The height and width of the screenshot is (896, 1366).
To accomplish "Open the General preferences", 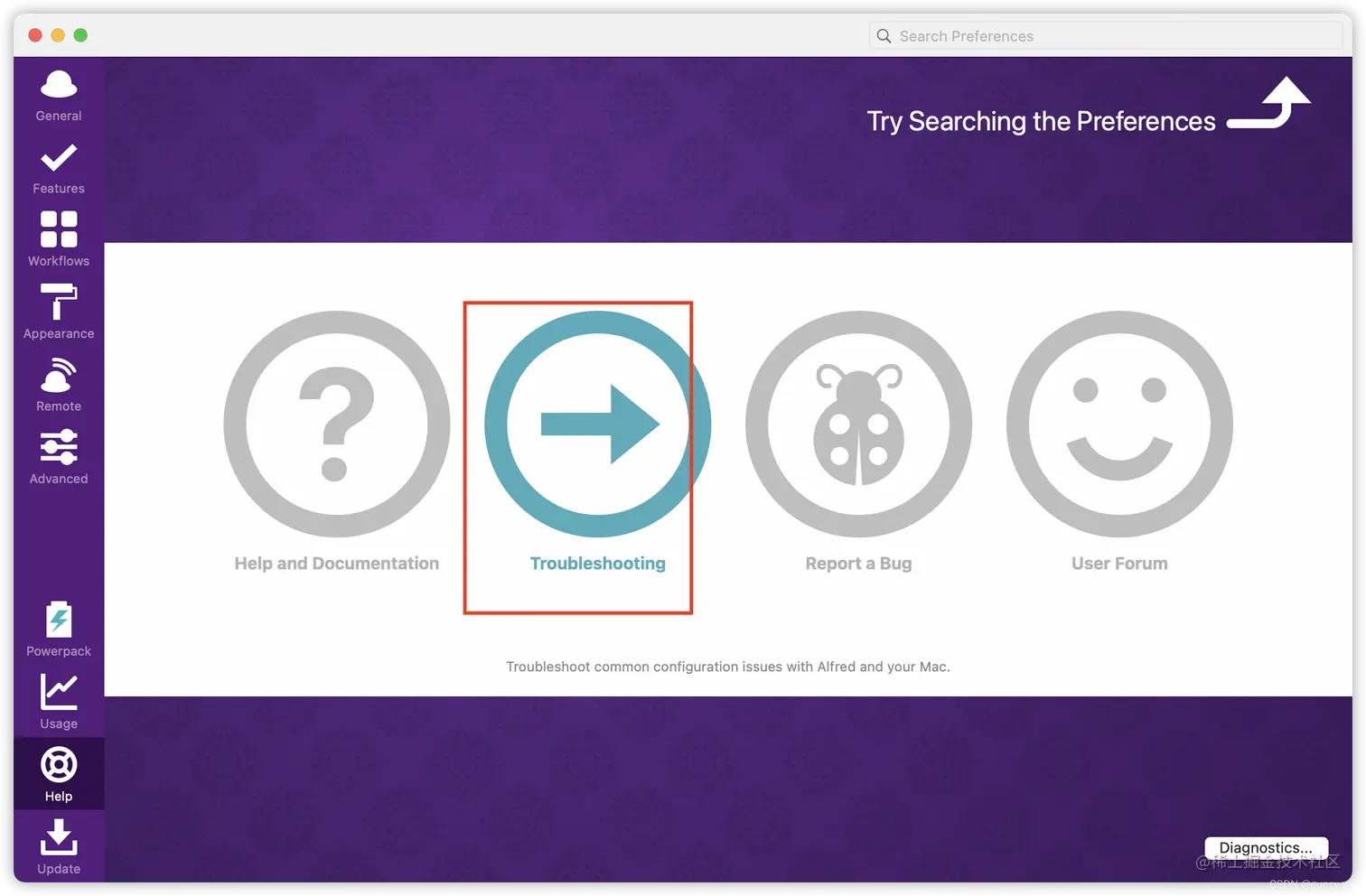I will 59,96.
